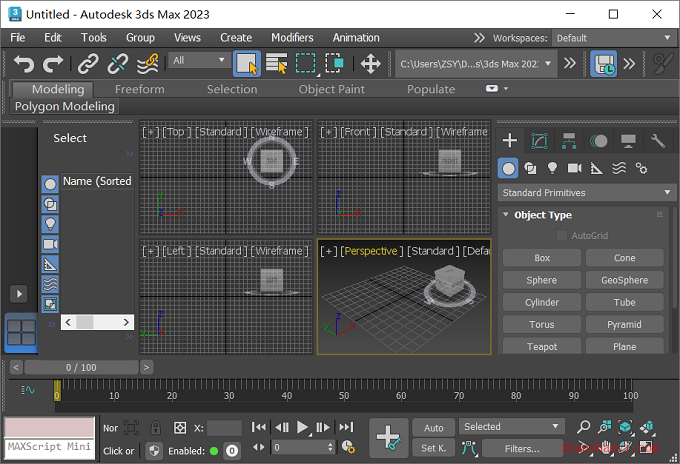Select the Link objects chain icon
680x464 pixels.
pos(88,64)
